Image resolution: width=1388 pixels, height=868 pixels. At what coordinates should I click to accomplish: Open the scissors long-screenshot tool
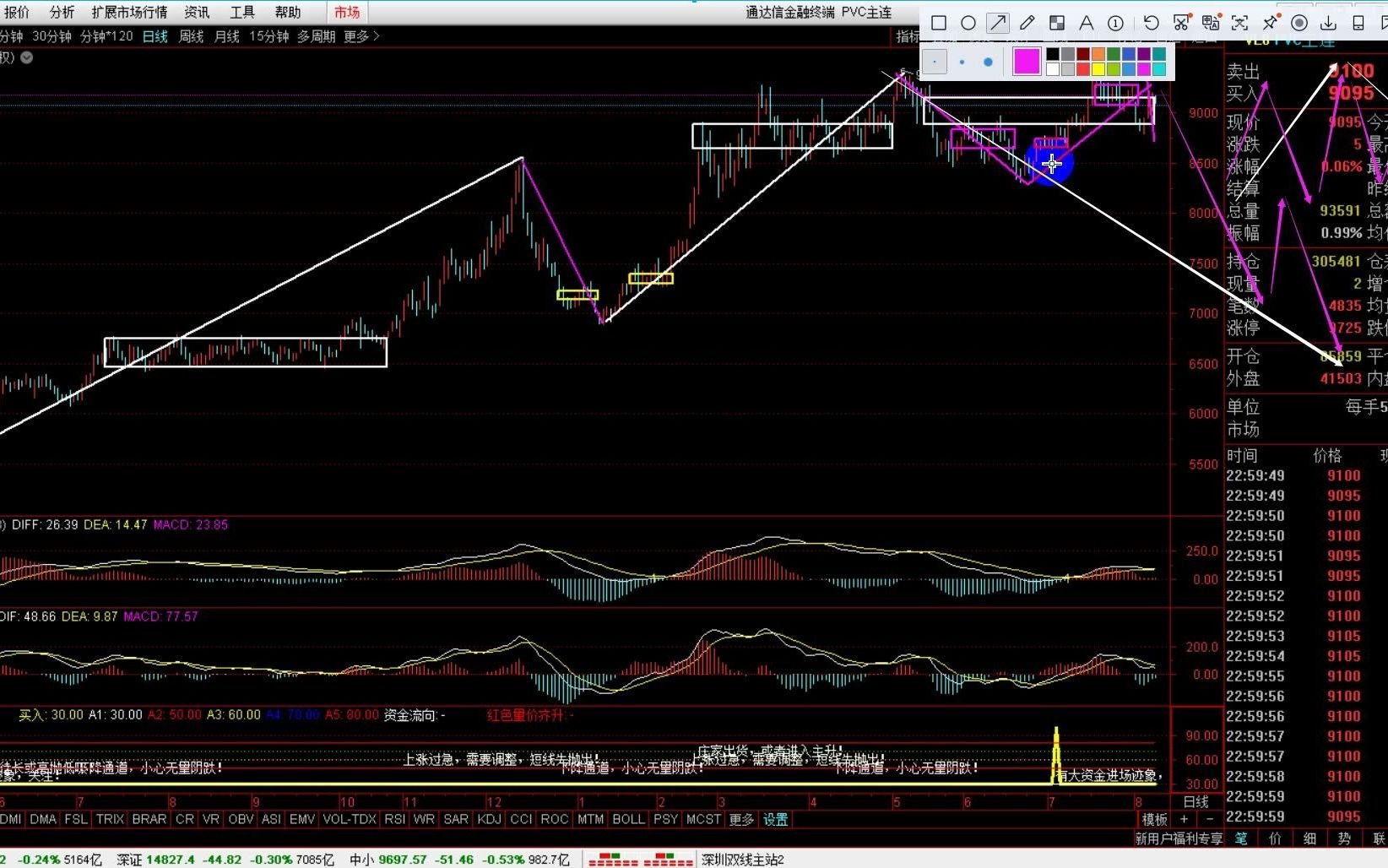(1181, 23)
